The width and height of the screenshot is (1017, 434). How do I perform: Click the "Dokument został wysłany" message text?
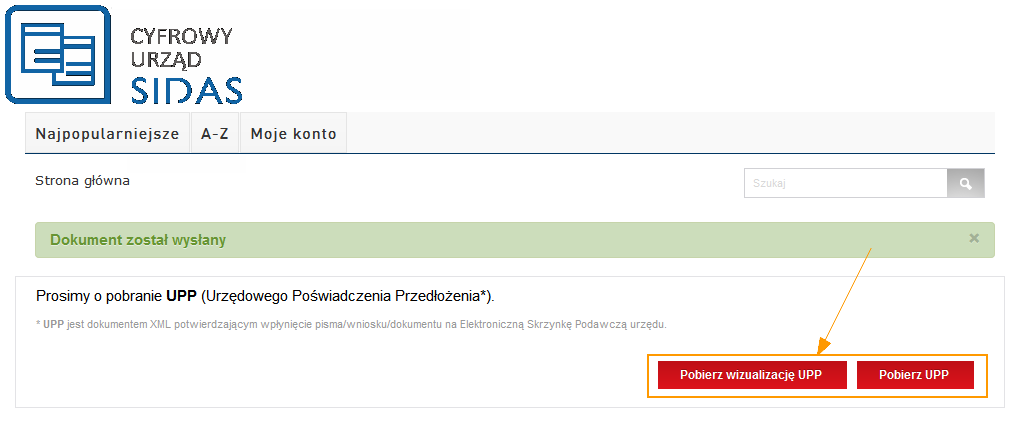pyautogui.click(x=138, y=240)
